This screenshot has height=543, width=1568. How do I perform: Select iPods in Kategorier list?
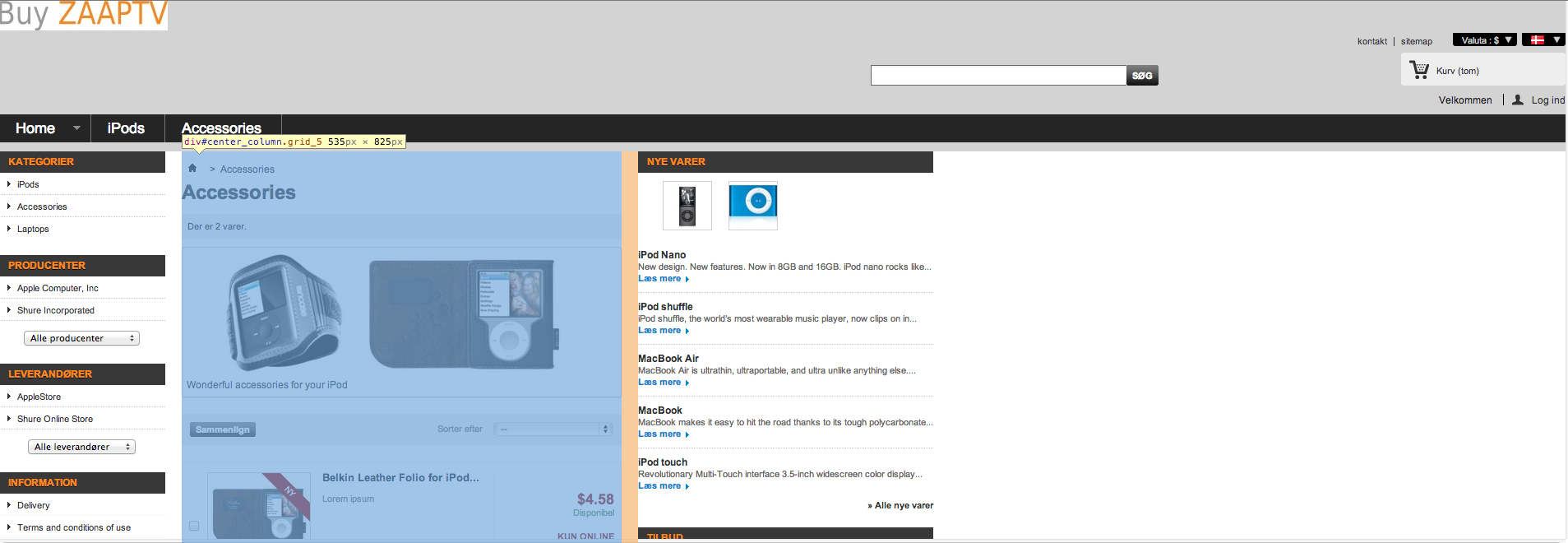[x=28, y=184]
